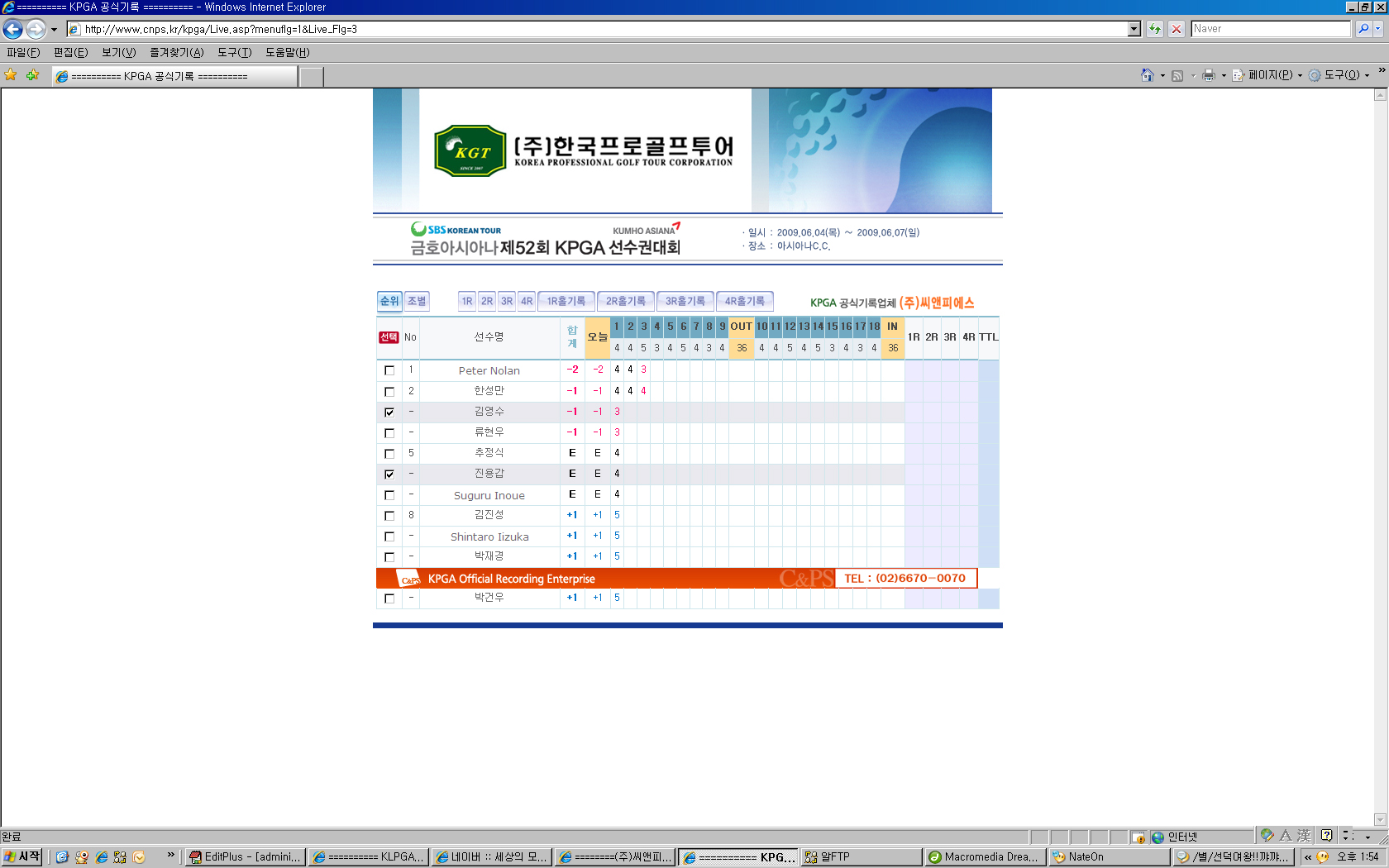The image size is (1389, 868).
Task: Expand the search provider dropdown arrow
Action: pyautogui.click(x=1378, y=29)
